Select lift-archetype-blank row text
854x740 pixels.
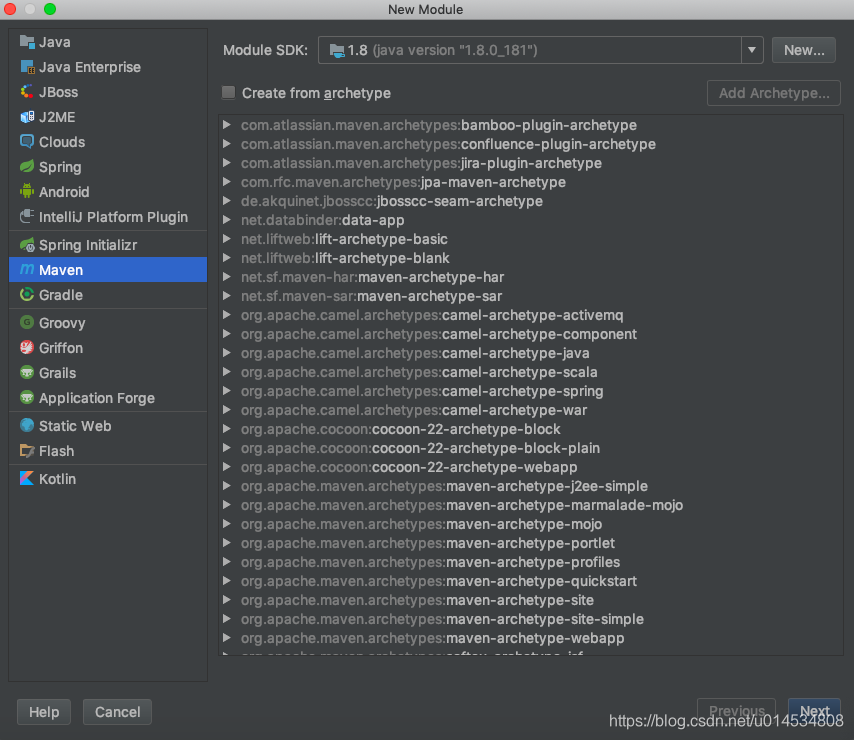coord(345,258)
